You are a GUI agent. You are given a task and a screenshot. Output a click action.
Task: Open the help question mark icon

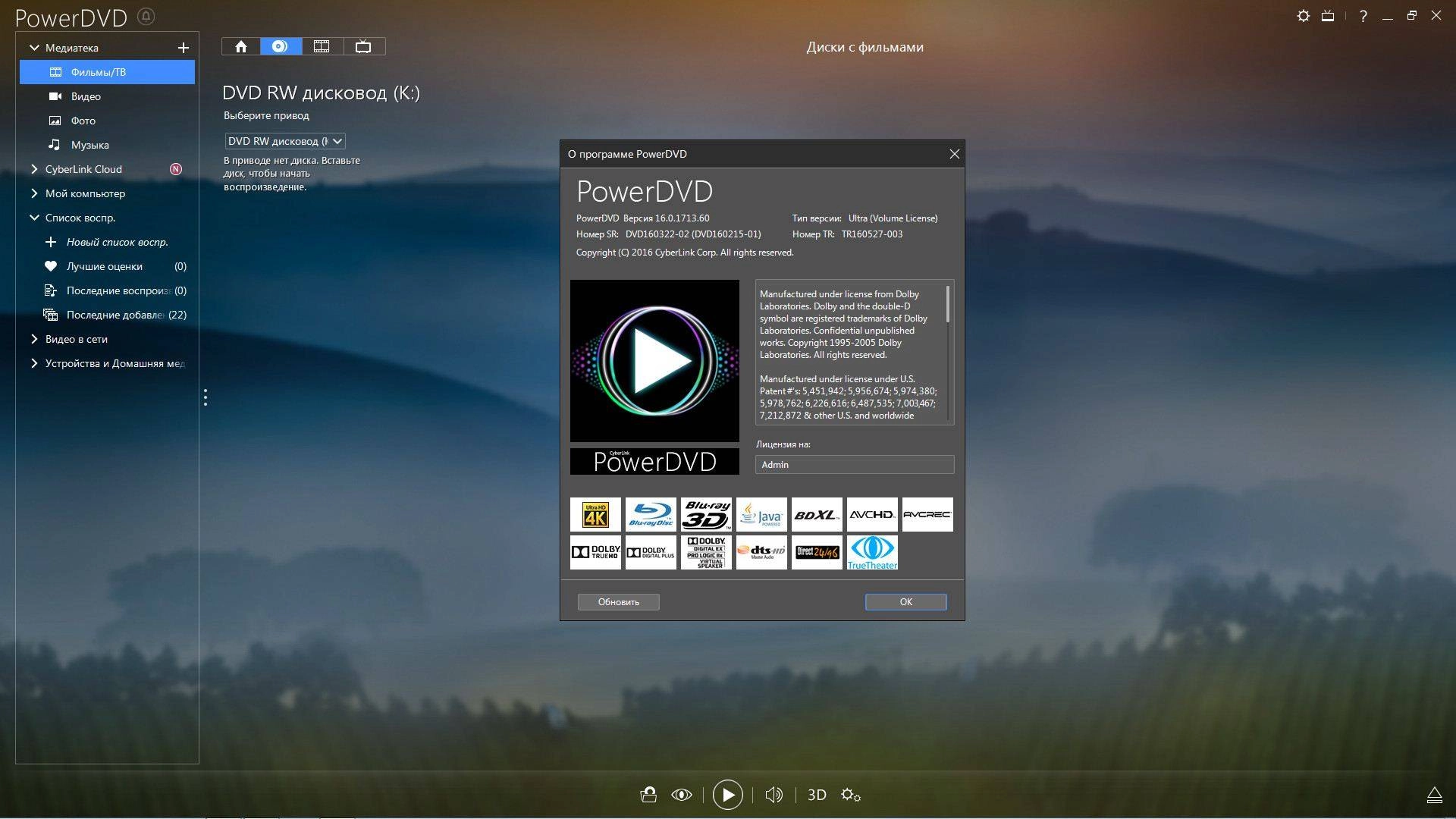pyautogui.click(x=1363, y=16)
